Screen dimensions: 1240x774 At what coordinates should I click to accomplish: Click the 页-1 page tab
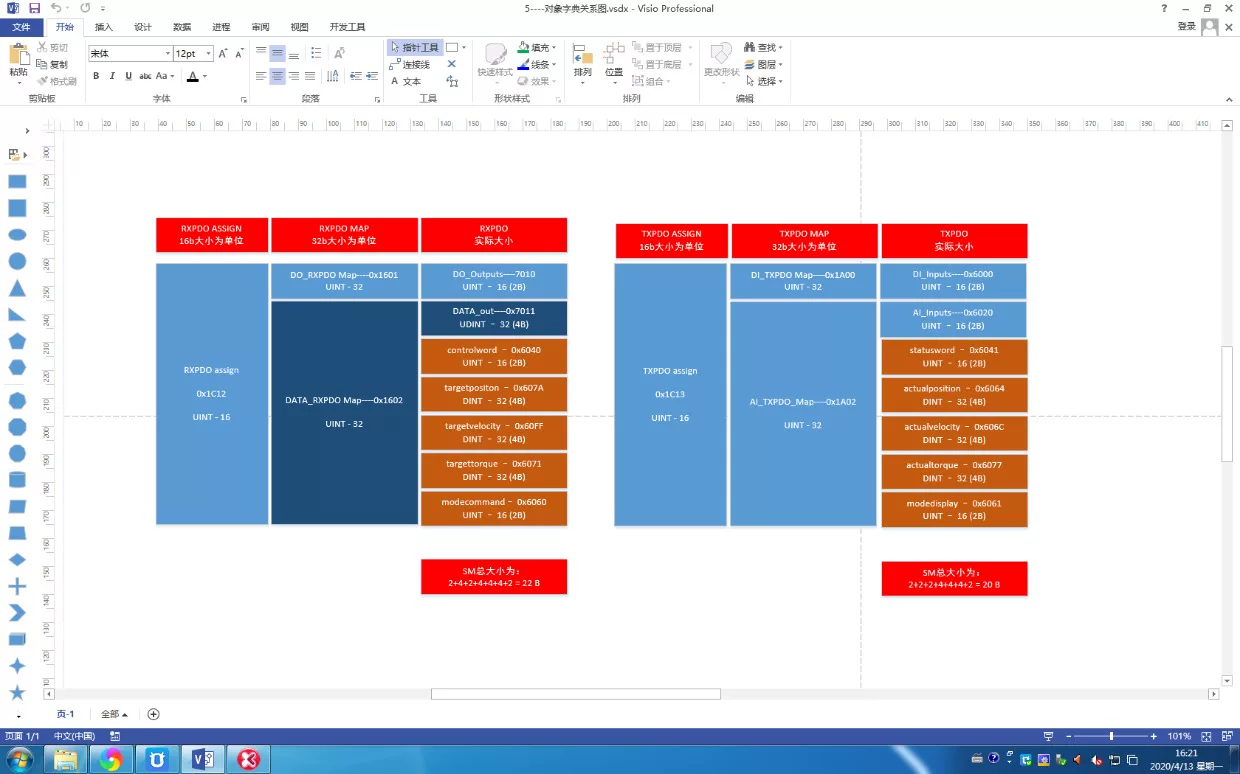click(65, 714)
